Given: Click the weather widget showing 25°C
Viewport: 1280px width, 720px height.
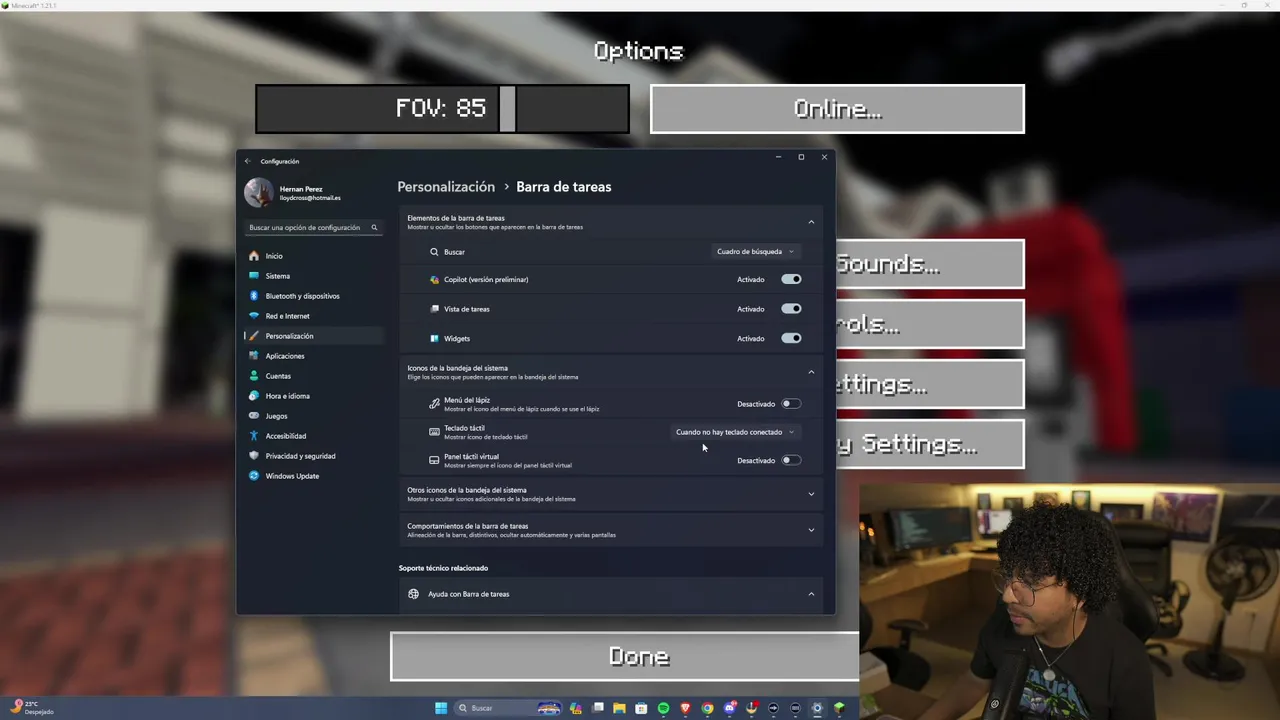Looking at the screenshot, I should tap(32, 707).
